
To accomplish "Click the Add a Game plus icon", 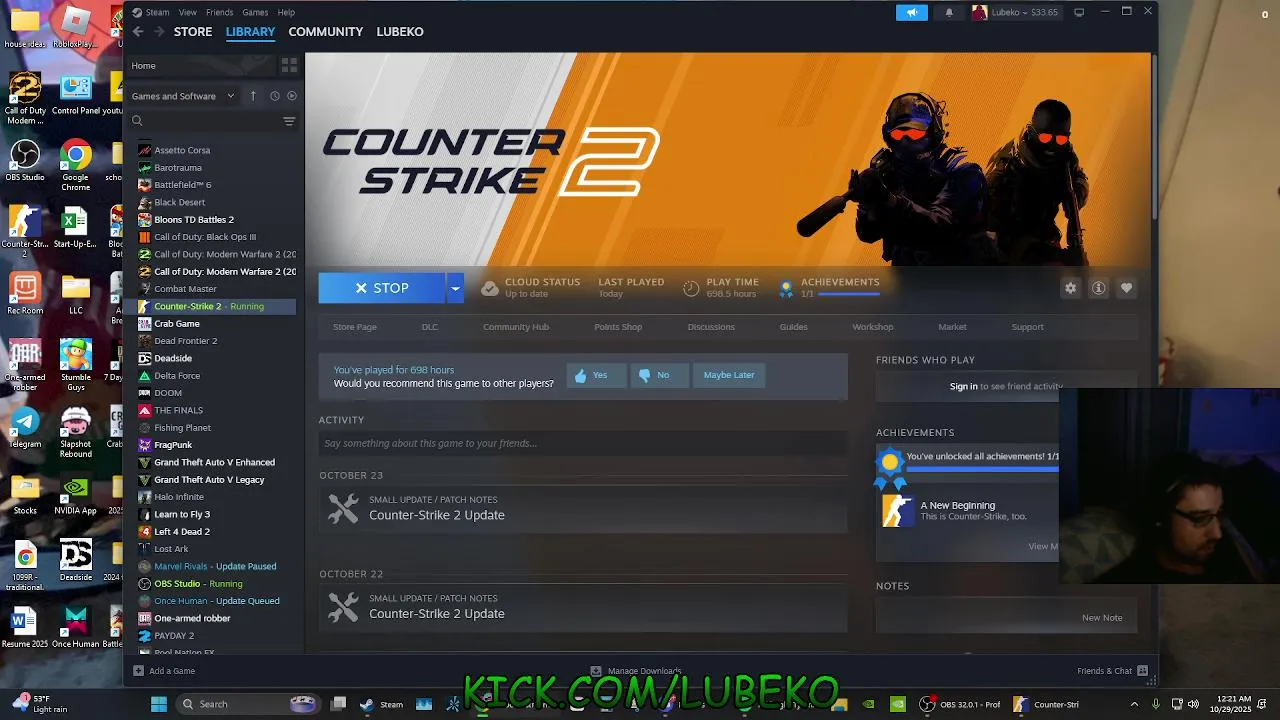I will (139, 671).
